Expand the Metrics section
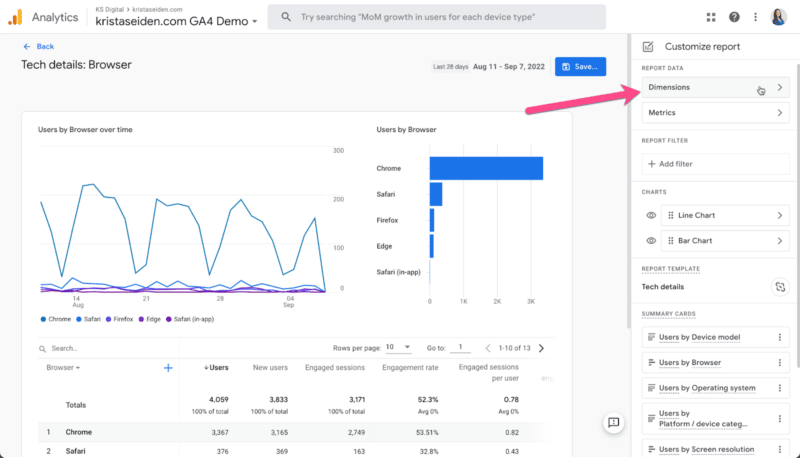800x458 pixels. click(x=716, y=113)
